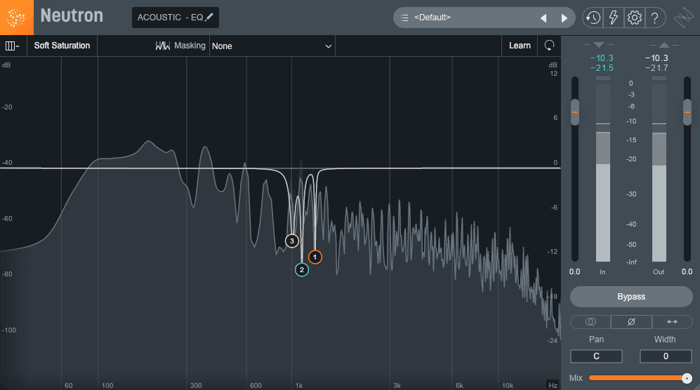Click the input gain value 0.0
700x390 pixels.
[x=575, y=272]
